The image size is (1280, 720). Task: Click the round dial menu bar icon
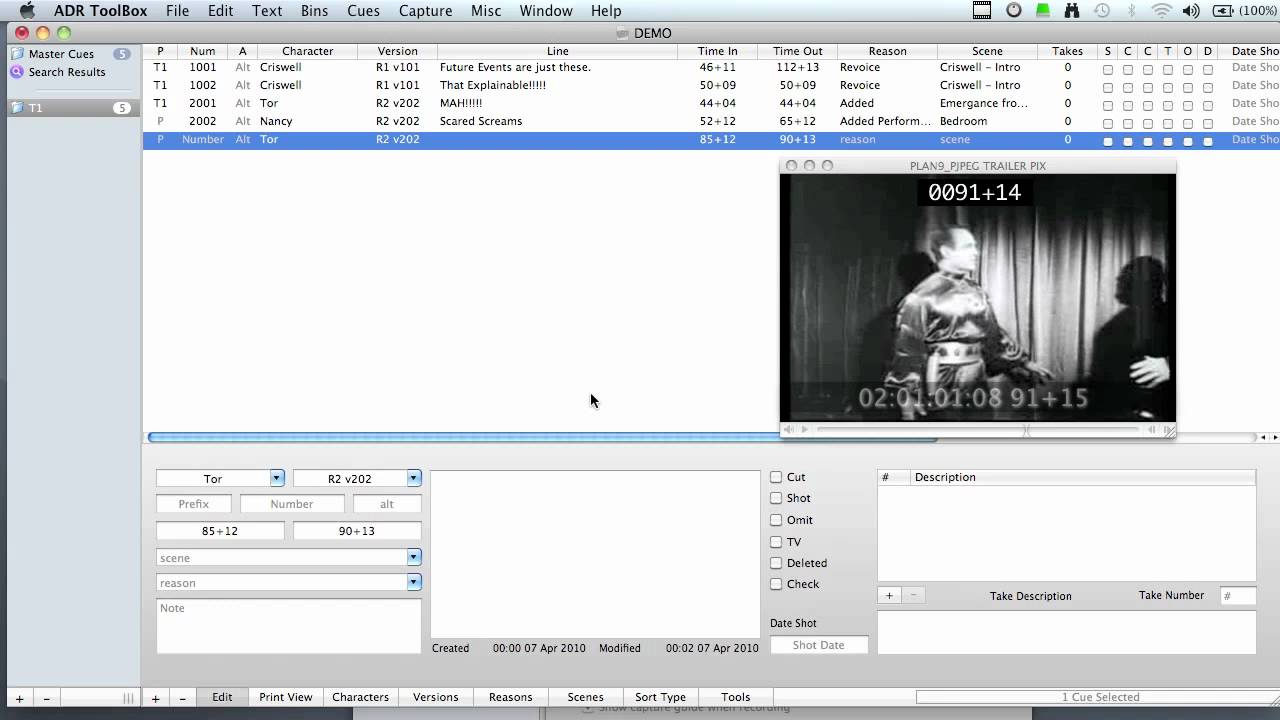point(1014,11)
